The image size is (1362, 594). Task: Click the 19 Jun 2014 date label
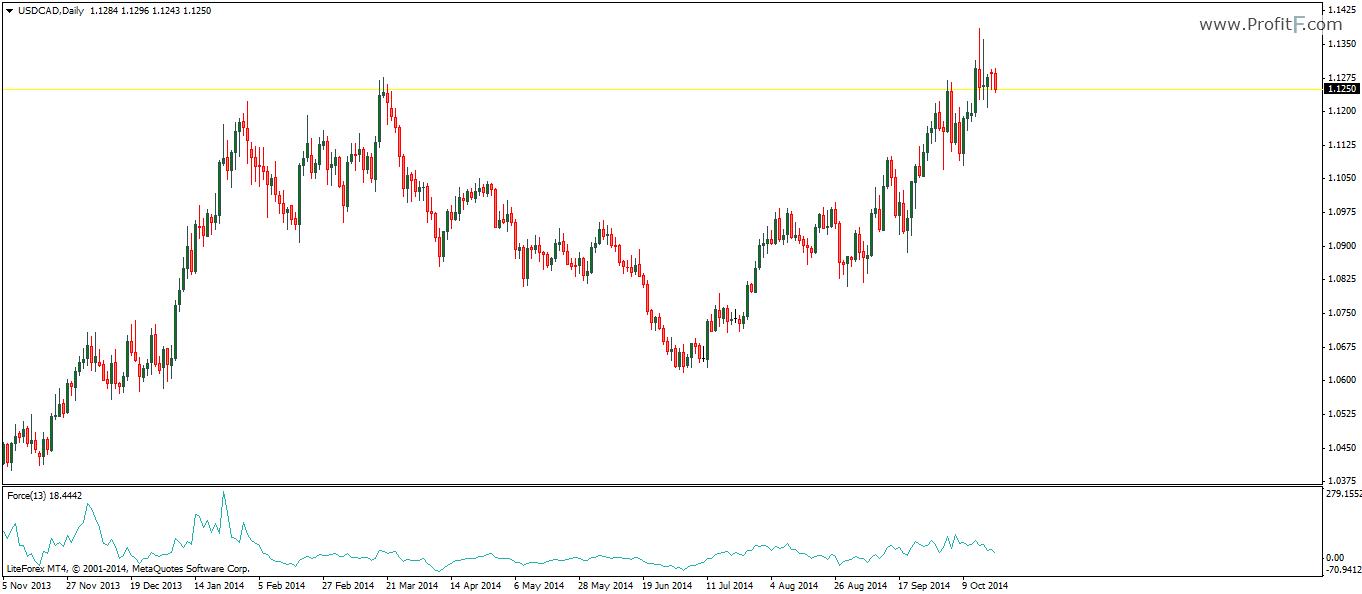[667, 586]
